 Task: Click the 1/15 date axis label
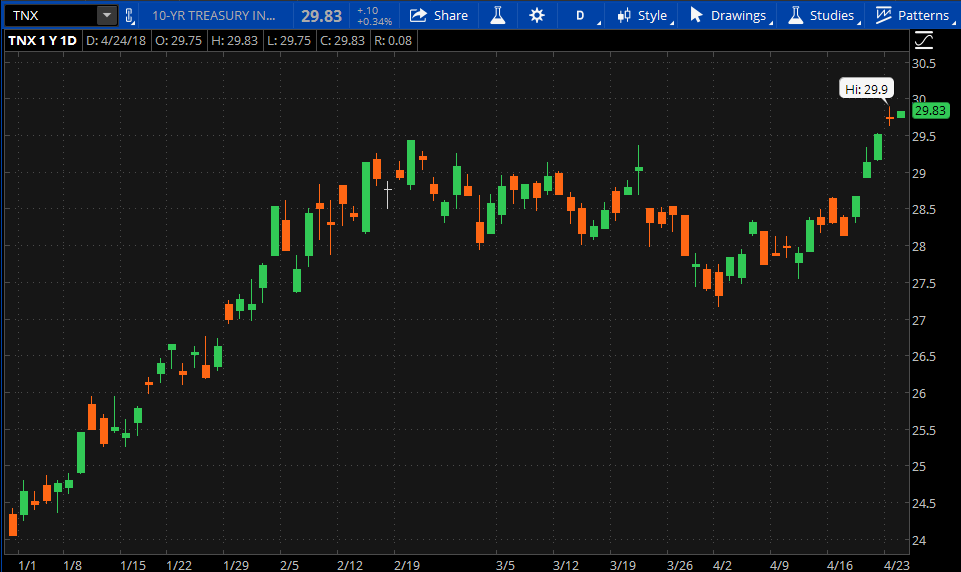(133, 565)
